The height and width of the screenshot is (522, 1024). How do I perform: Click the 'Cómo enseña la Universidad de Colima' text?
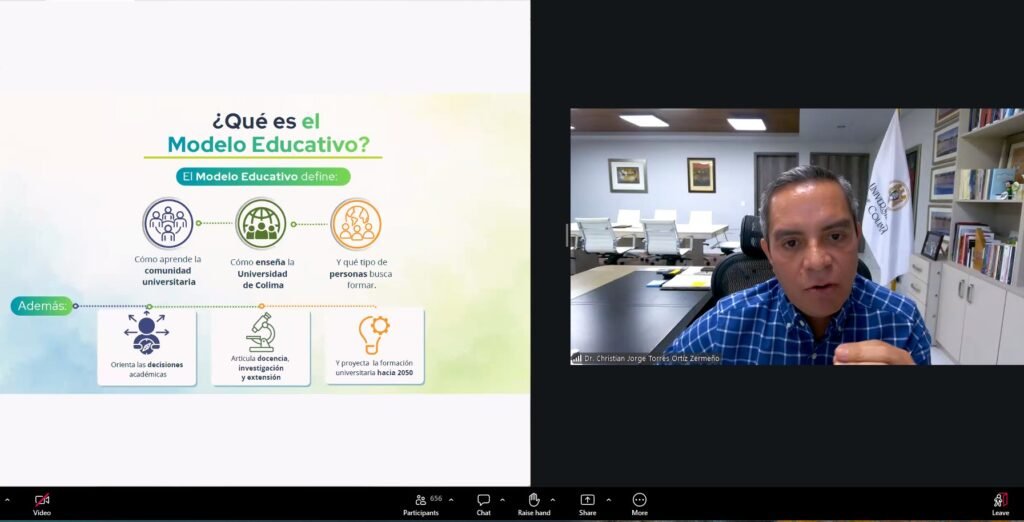(x=262, y=273)
